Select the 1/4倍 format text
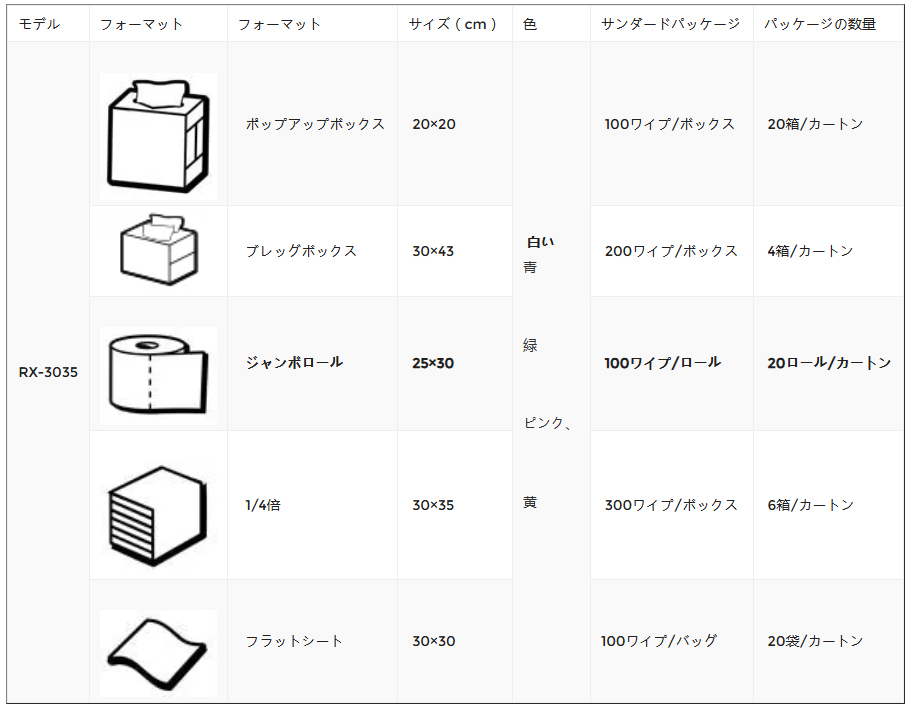The height and width of the screenshot is (709, 911). (x=263, y=505)
